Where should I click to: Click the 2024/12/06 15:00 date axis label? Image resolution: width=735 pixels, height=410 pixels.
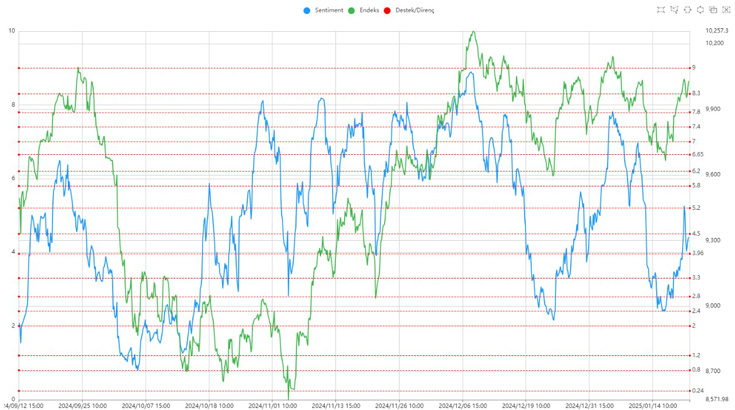pyautogui.click(x=464, y=405)
